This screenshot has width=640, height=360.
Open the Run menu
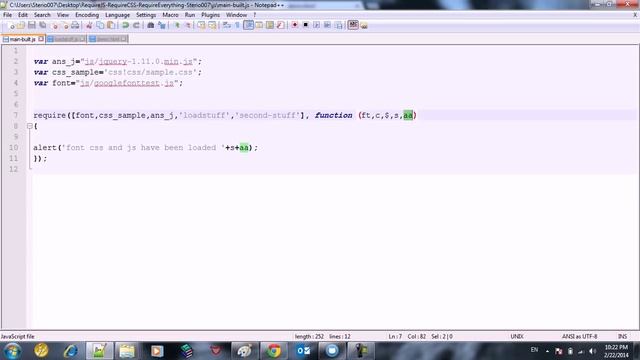pos(190,15)
